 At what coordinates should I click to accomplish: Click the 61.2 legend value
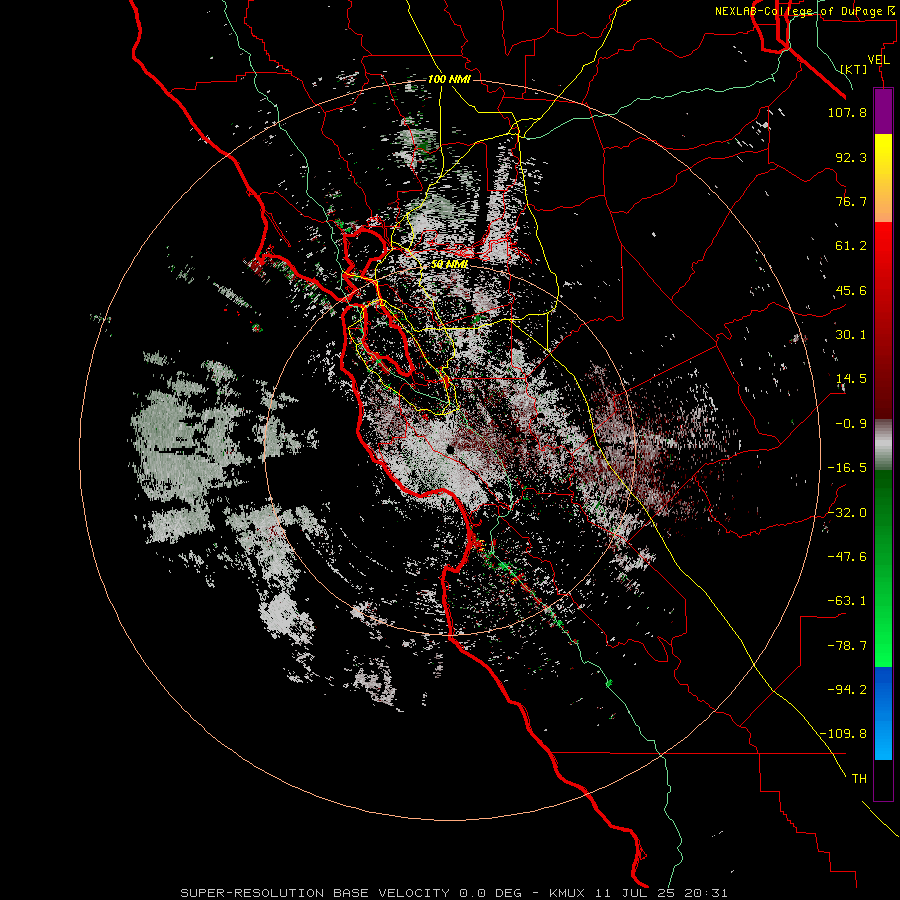851,246
